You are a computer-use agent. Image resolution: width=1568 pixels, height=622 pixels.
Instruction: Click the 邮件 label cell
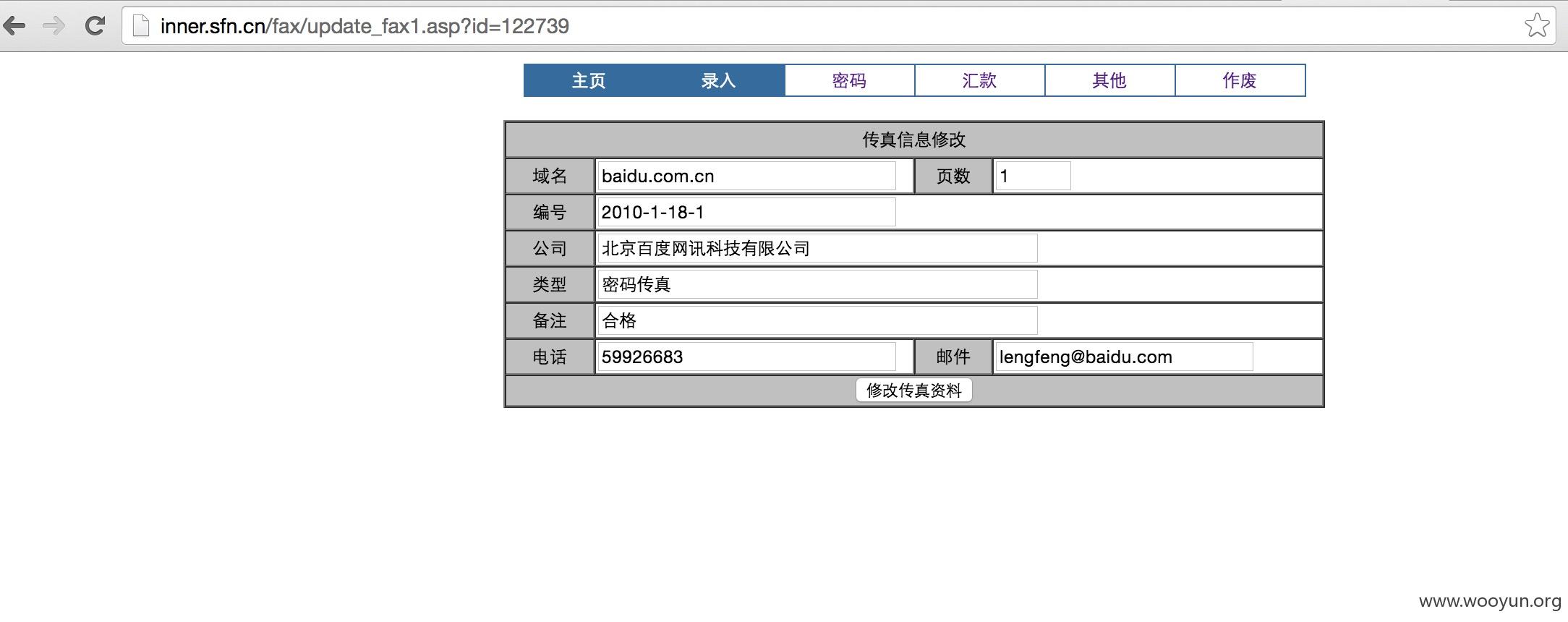(x=953, y=357)
